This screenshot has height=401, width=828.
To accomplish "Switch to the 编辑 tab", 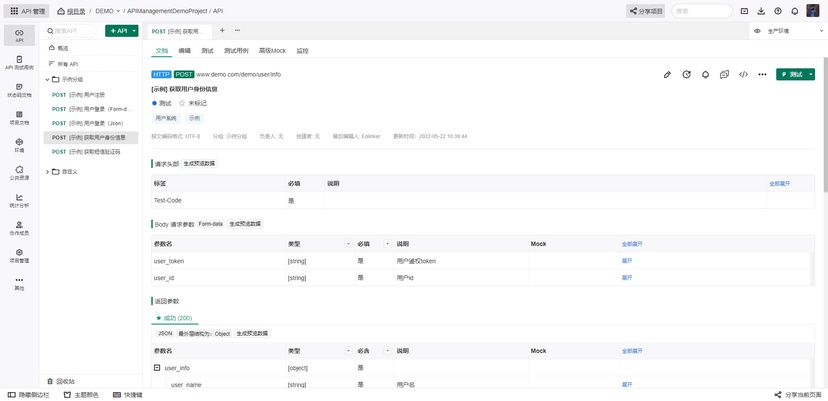I will click(184, 51).
